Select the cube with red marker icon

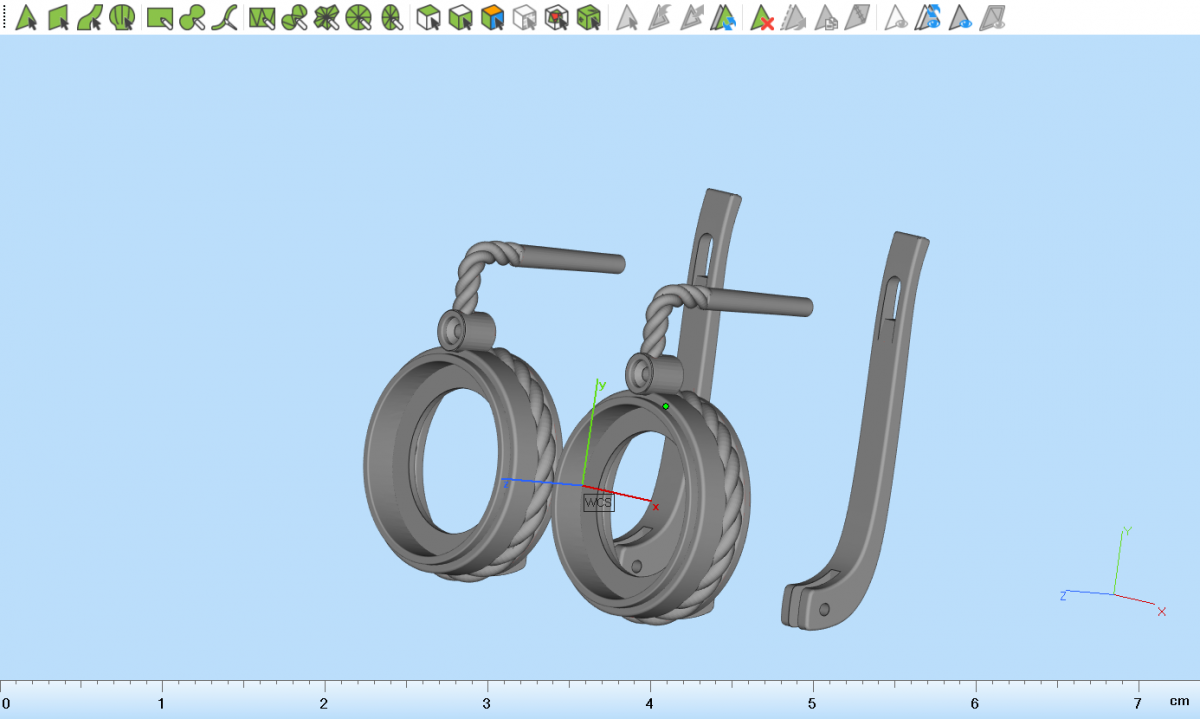556,17
